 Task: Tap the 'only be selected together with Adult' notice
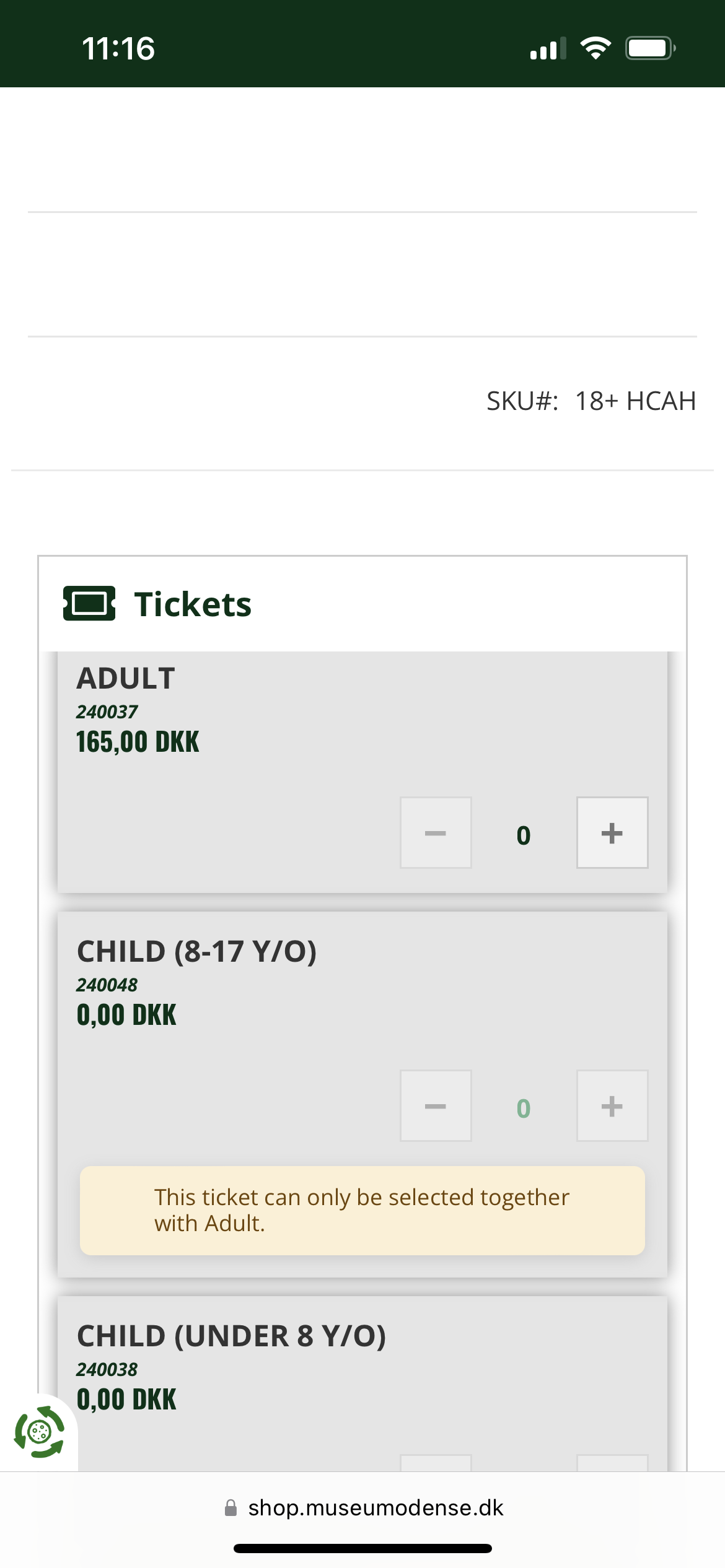(362, 1210)
